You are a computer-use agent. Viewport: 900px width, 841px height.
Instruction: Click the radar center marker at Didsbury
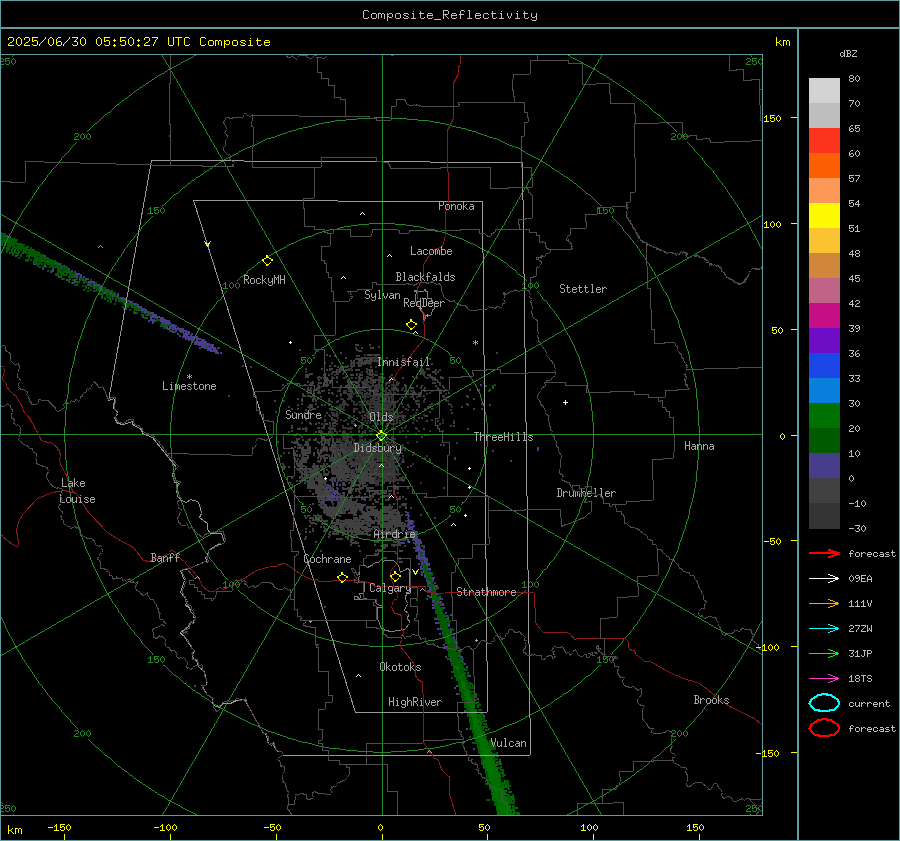[381, 436]
